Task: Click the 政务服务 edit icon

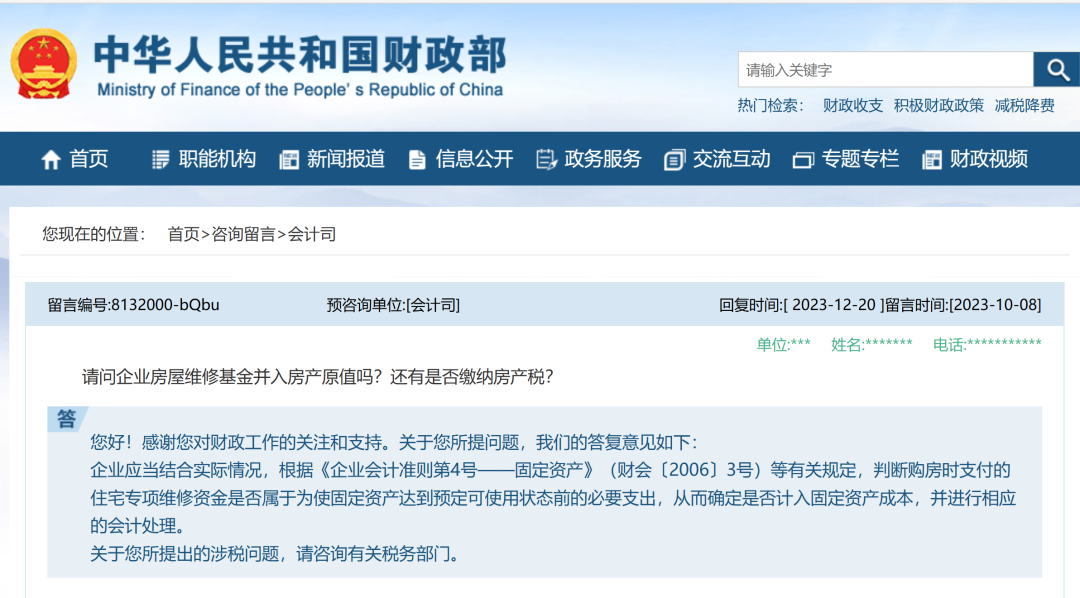Action: [546, 160]
